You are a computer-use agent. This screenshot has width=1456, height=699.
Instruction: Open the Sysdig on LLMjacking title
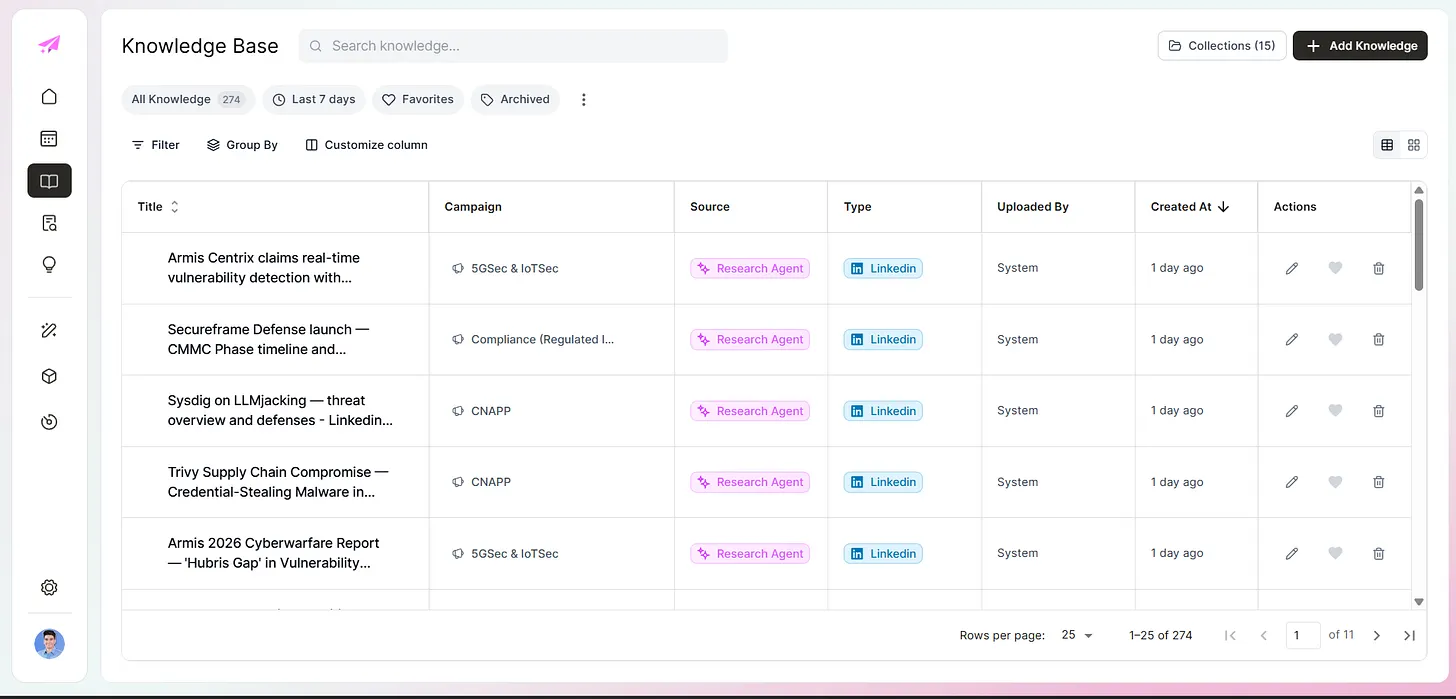coord(280,411)
